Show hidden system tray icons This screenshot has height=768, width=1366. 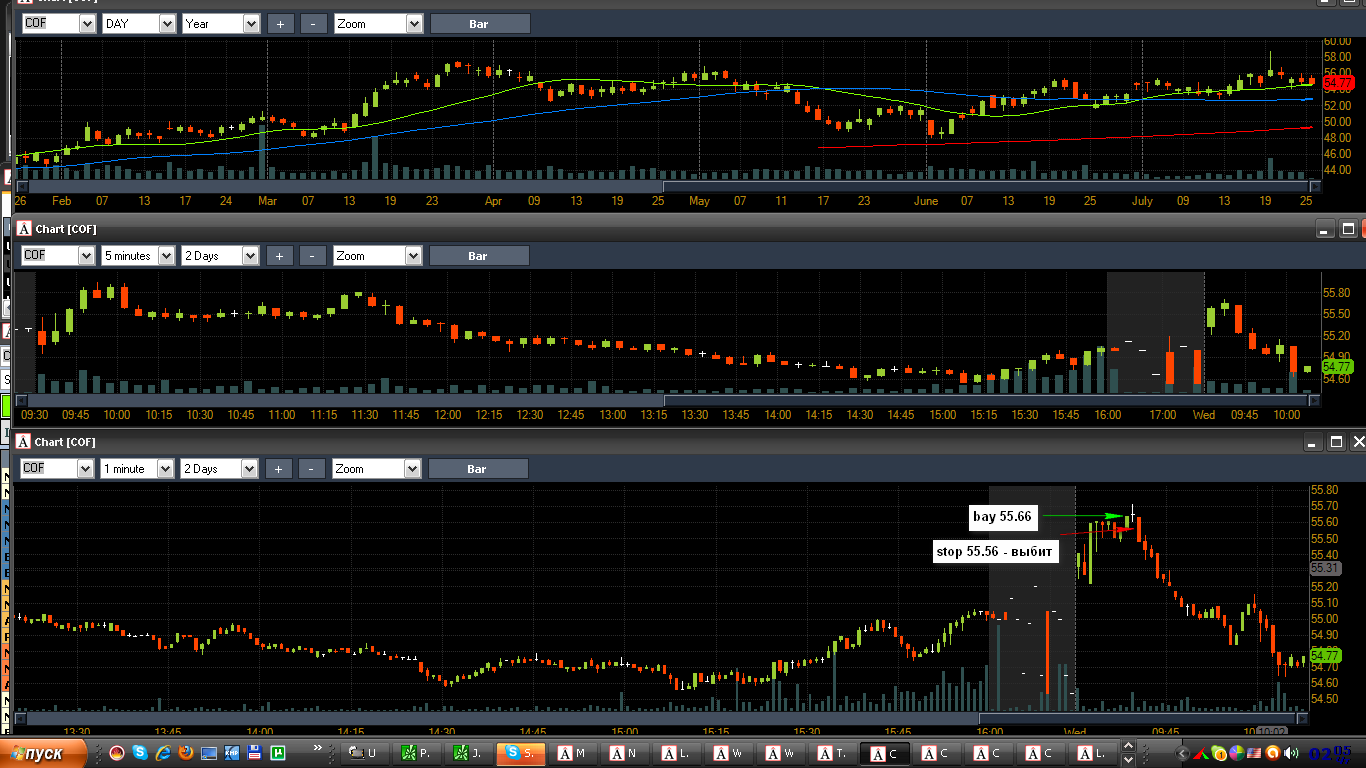pos(1181,753)
